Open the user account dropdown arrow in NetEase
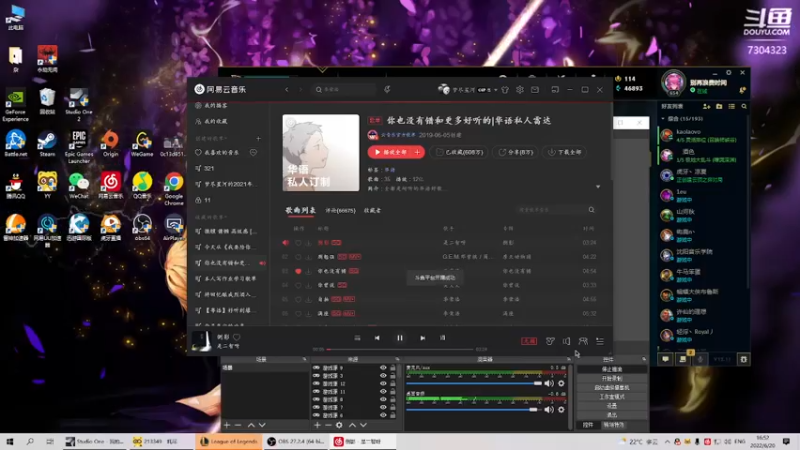 coord(495,90)
